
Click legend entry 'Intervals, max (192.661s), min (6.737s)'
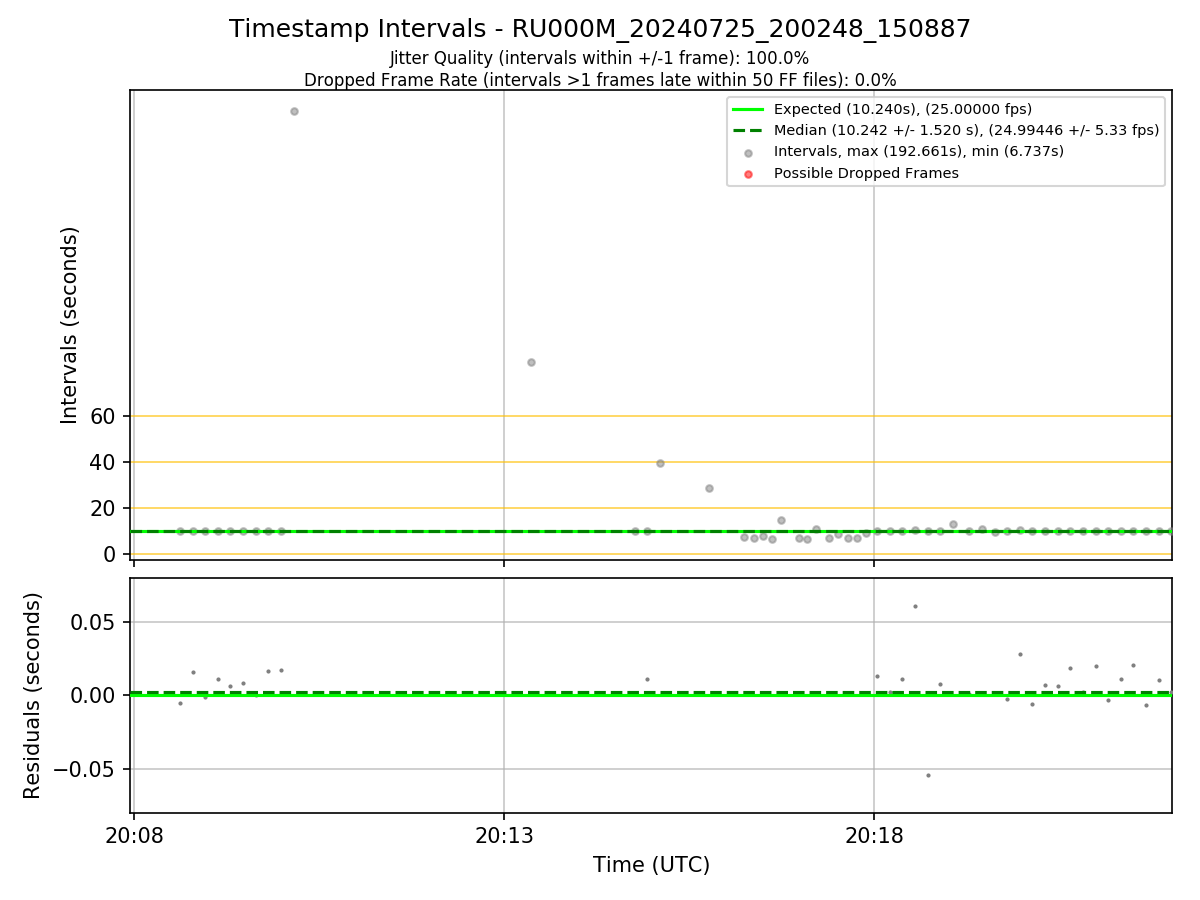click(x=919, y=152)
